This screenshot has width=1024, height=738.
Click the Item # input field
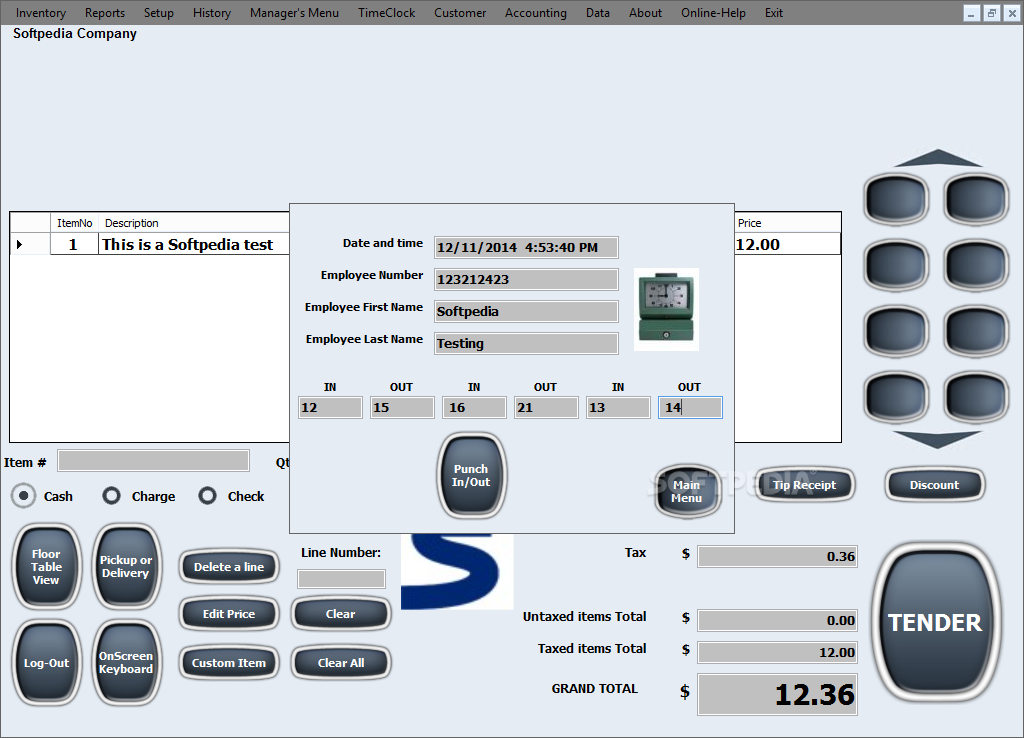(153, 460)
